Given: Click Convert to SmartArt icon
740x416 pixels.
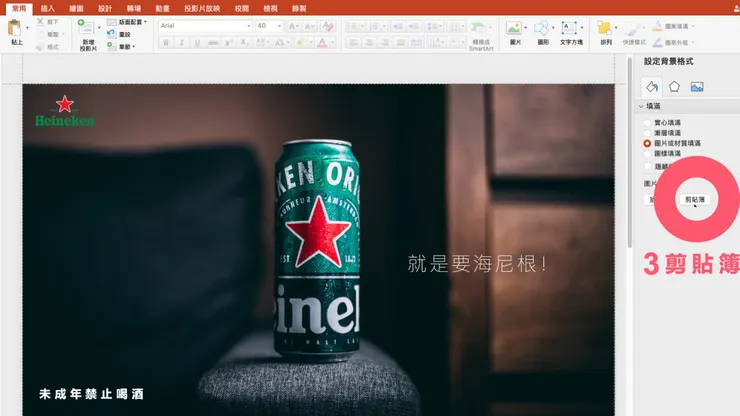Looking at the screenshot, I should (x=479, y=28).
